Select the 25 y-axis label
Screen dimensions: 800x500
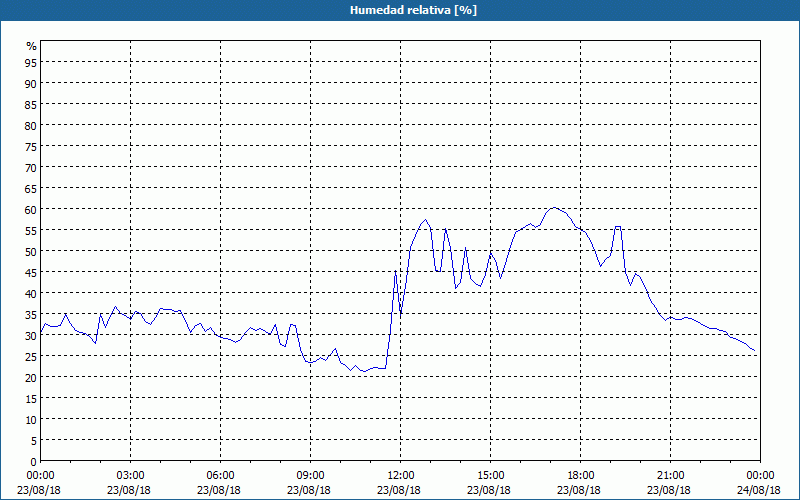31,356
